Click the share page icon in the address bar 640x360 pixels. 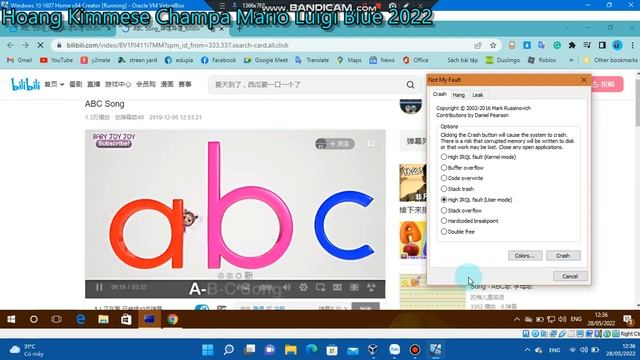tap(478, 45)
